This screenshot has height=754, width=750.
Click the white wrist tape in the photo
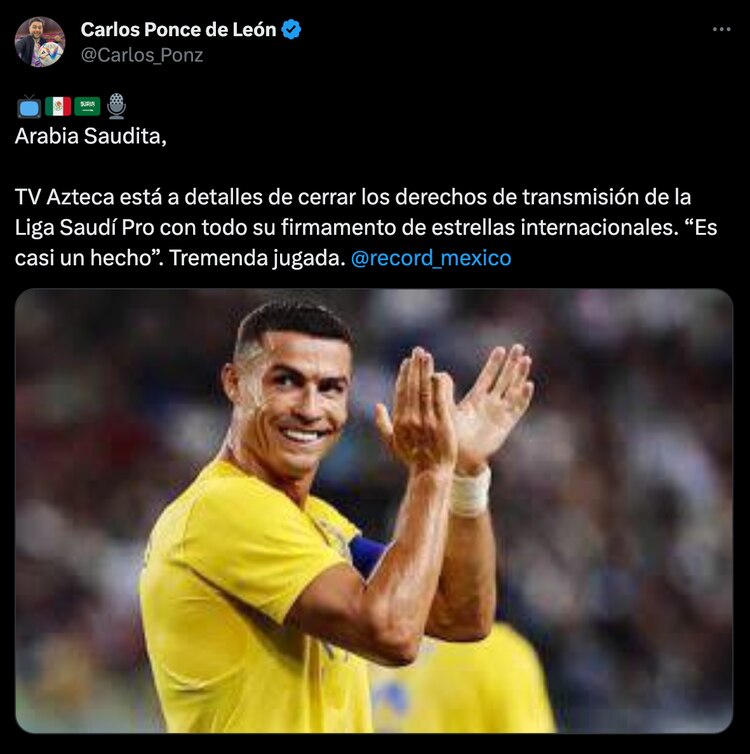pyautogui.click(x=471, y=491)
